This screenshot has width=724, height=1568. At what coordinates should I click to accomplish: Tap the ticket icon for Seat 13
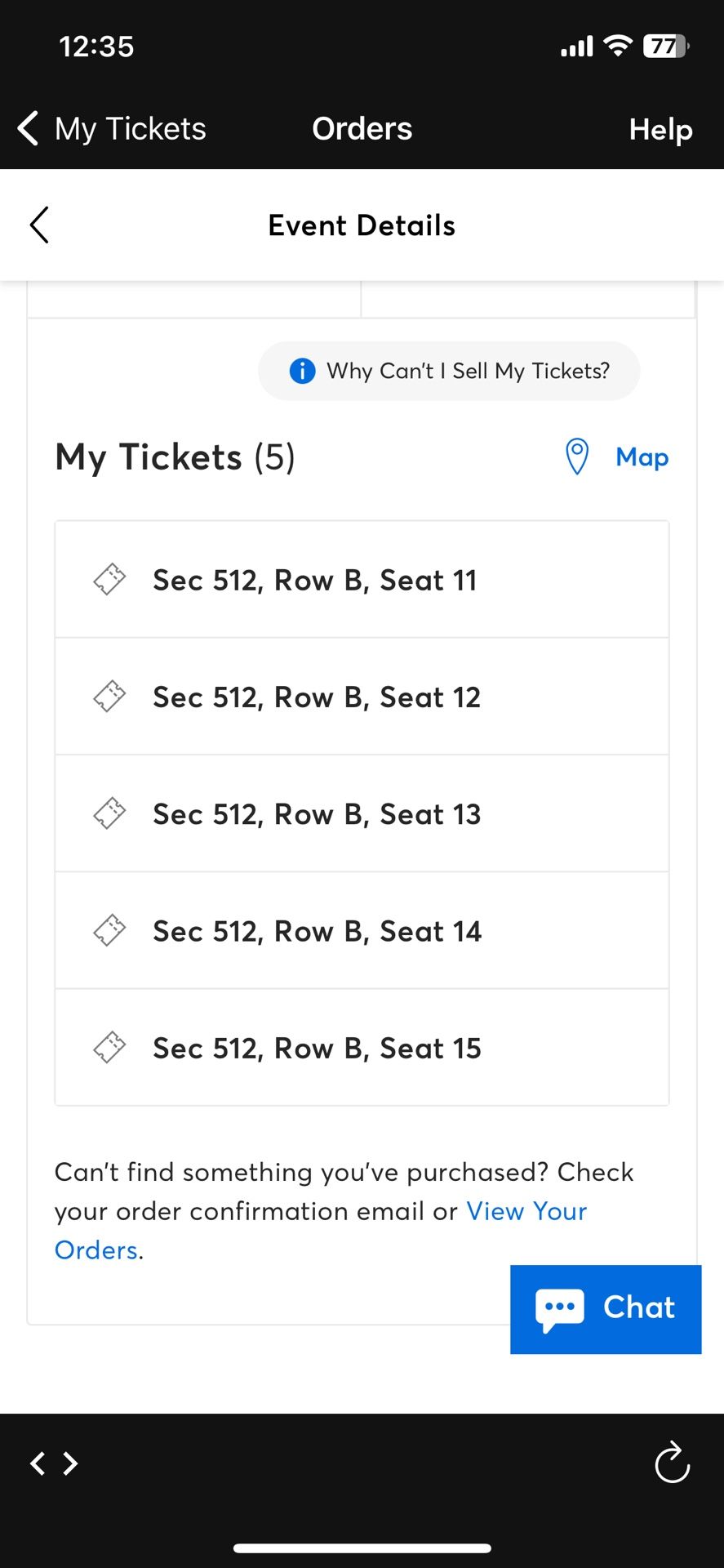click(x=109, y=813)
